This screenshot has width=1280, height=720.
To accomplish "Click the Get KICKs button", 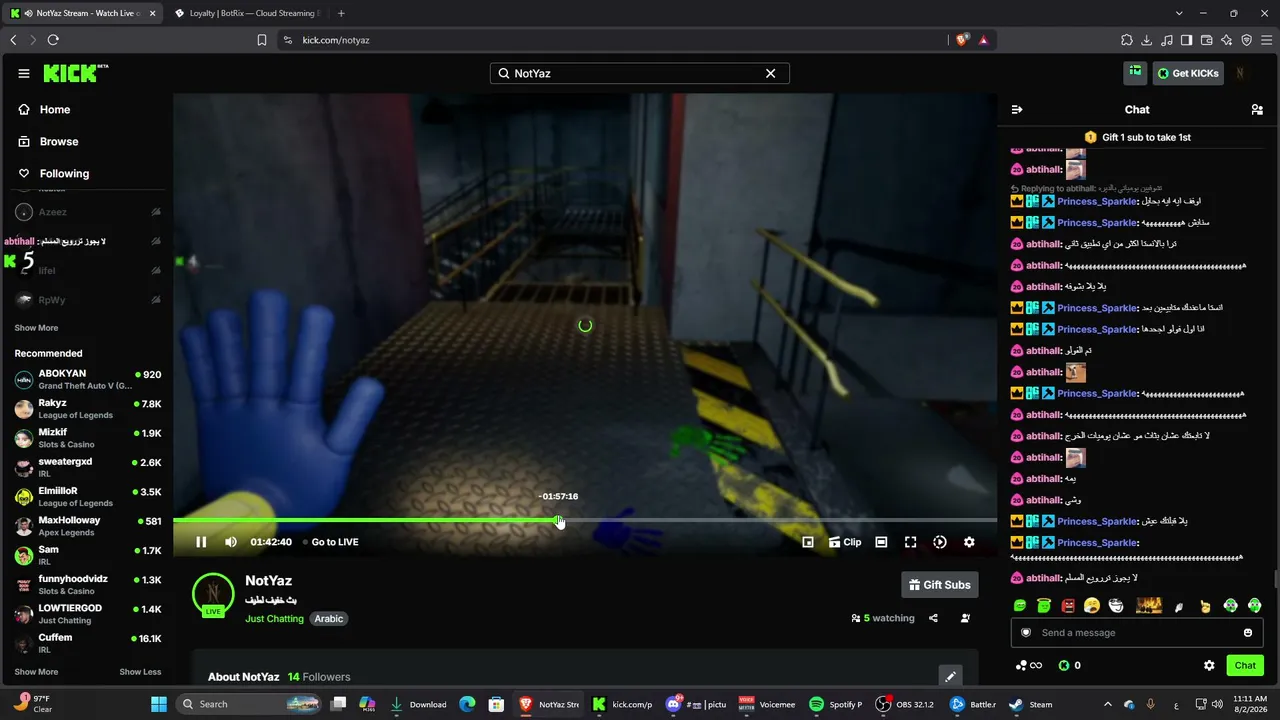I will pyautogui.click(x=1187, y=73).
